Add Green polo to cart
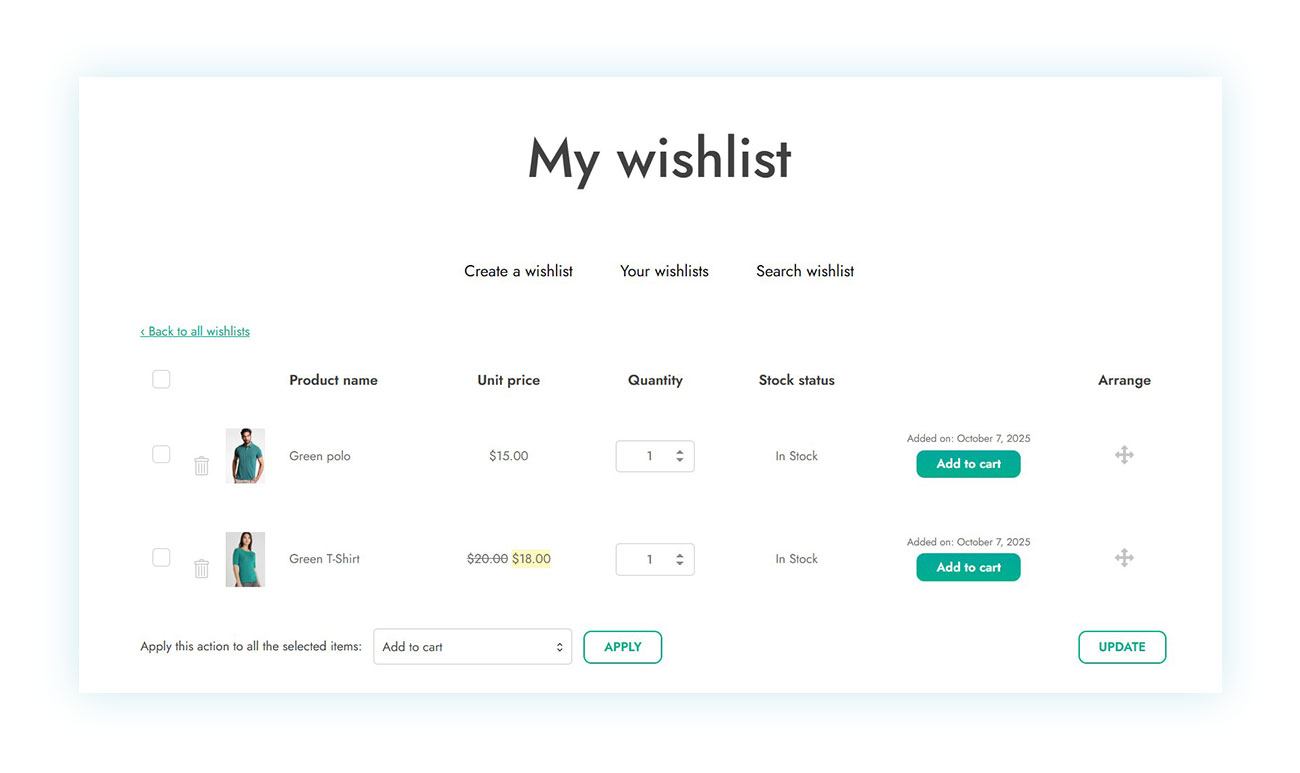This screenshot has height=773, width=1300. pyautogui.click(x=968, y=464)
